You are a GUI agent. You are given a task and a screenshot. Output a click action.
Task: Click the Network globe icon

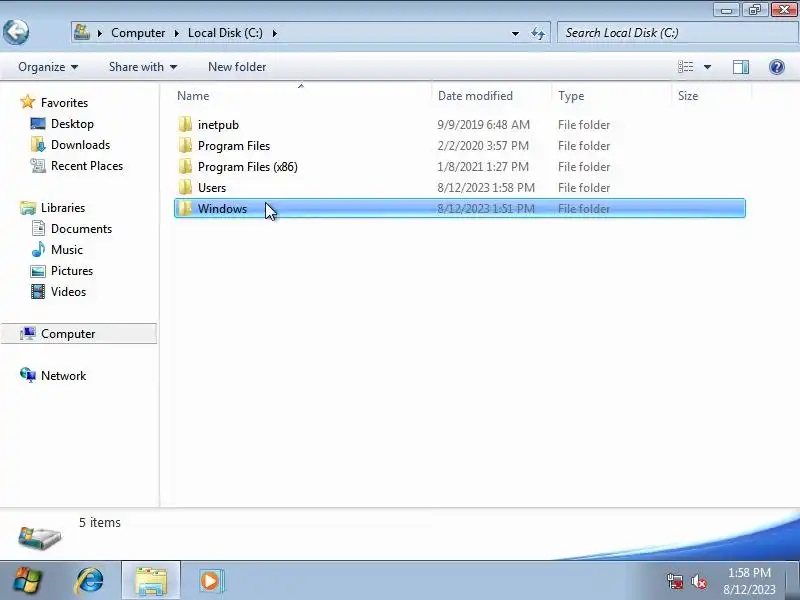pos(28,375)
